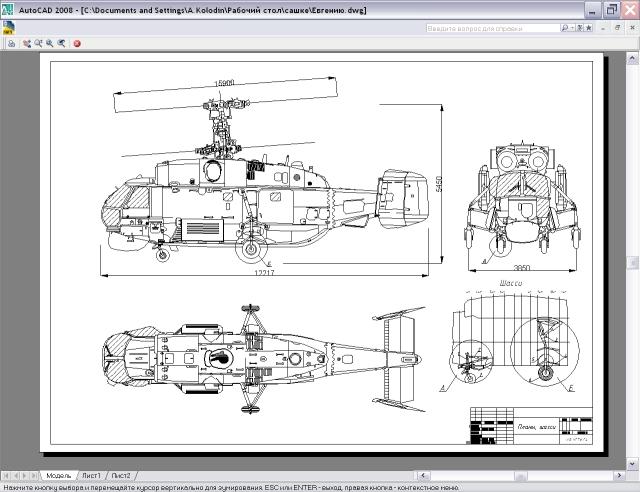Click the horizontal scrollbar thumb
Image resolution: width=640 pixels, height=492 pixels.
coord(520,476)
